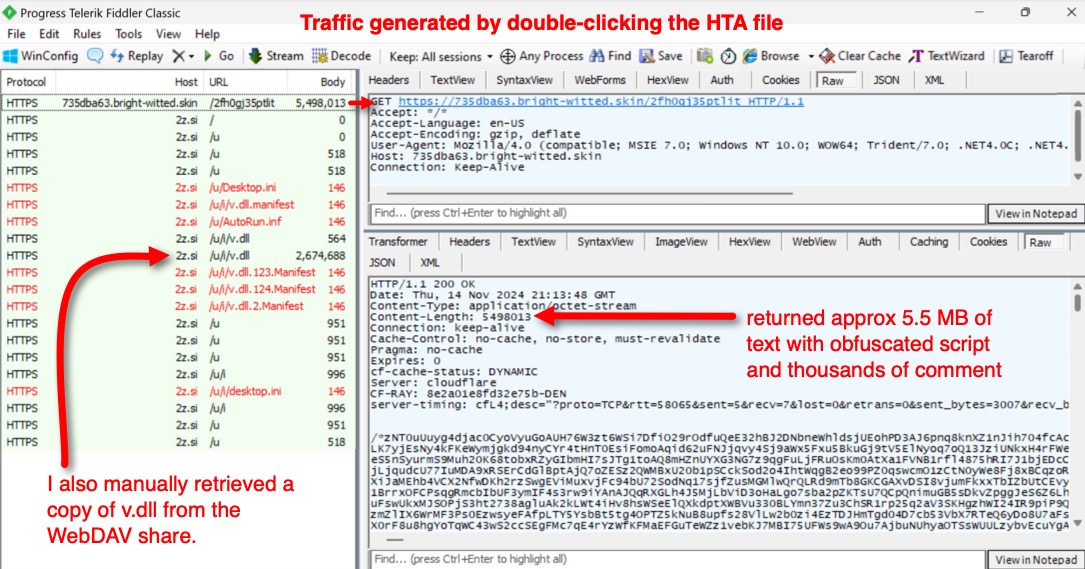Viewport: 1085px width, 569px height.
Task: Open the request inspector XML tab
Action: click(x=934, y=80)
